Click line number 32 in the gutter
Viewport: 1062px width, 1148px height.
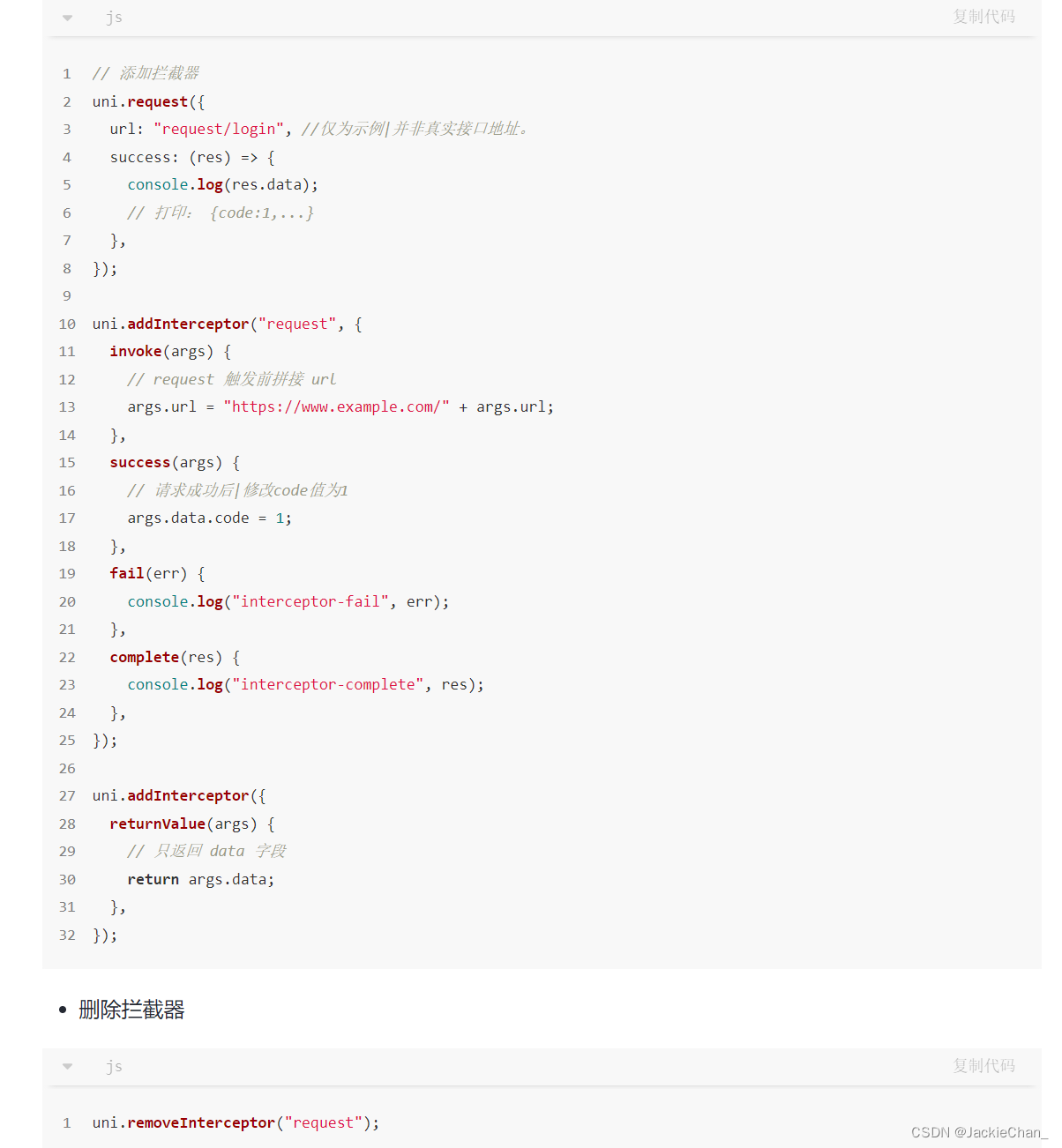(x=67, y=936)
